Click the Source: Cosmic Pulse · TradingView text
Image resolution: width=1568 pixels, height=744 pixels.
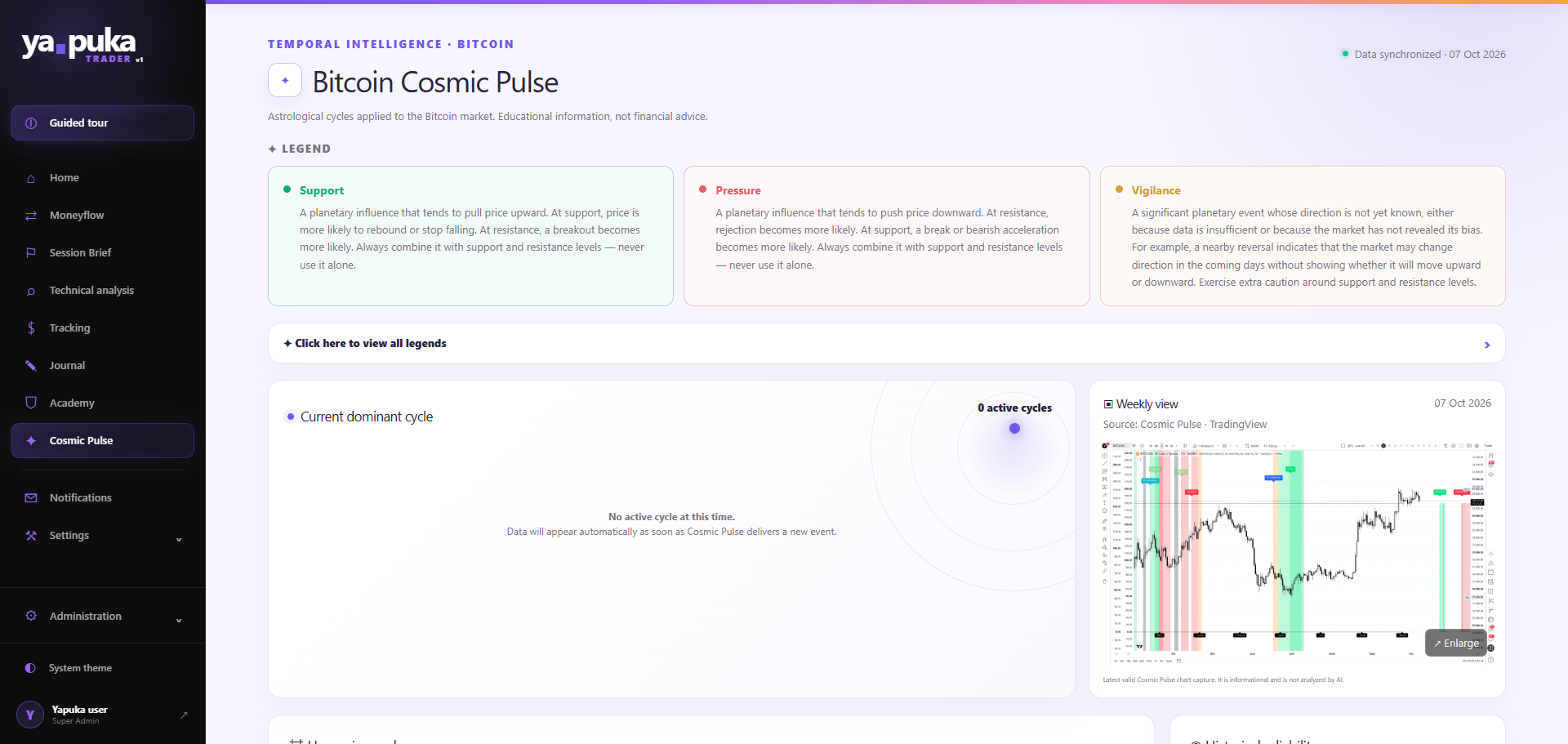(x=1185, y=425)
